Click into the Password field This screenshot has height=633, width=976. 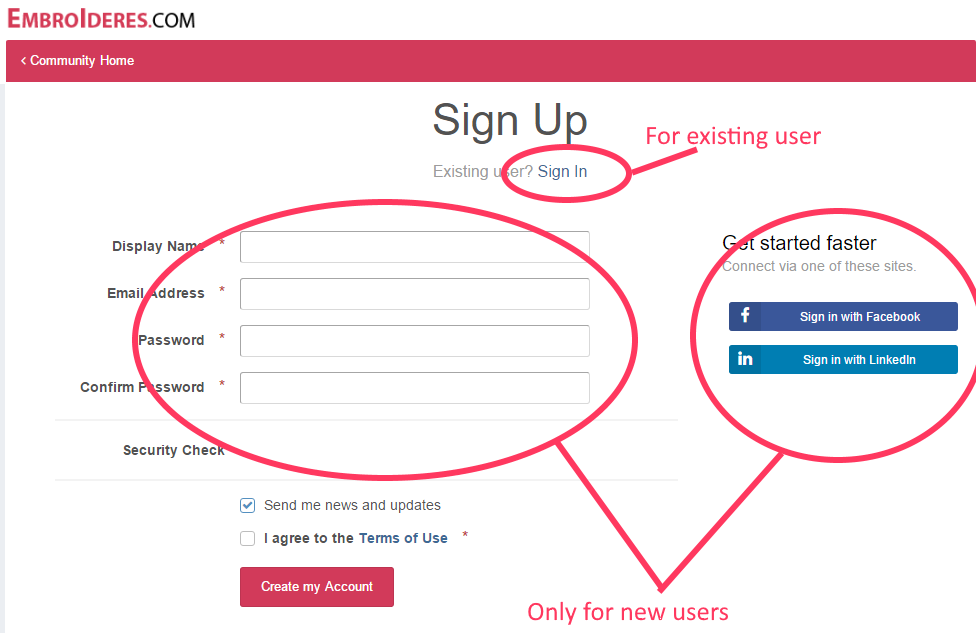(415, 341)
